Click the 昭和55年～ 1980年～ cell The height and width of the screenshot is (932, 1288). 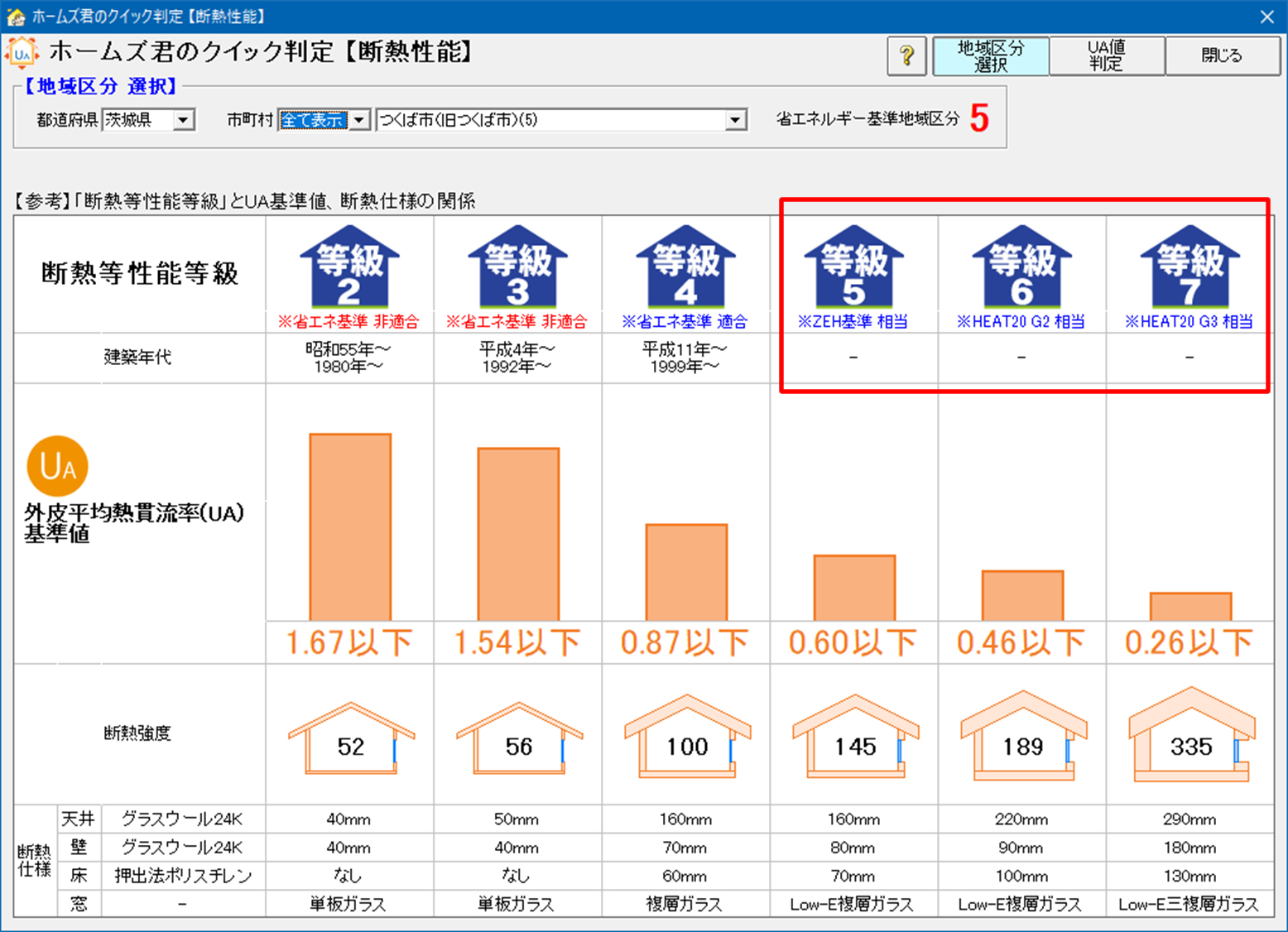[x=348, y=358]
